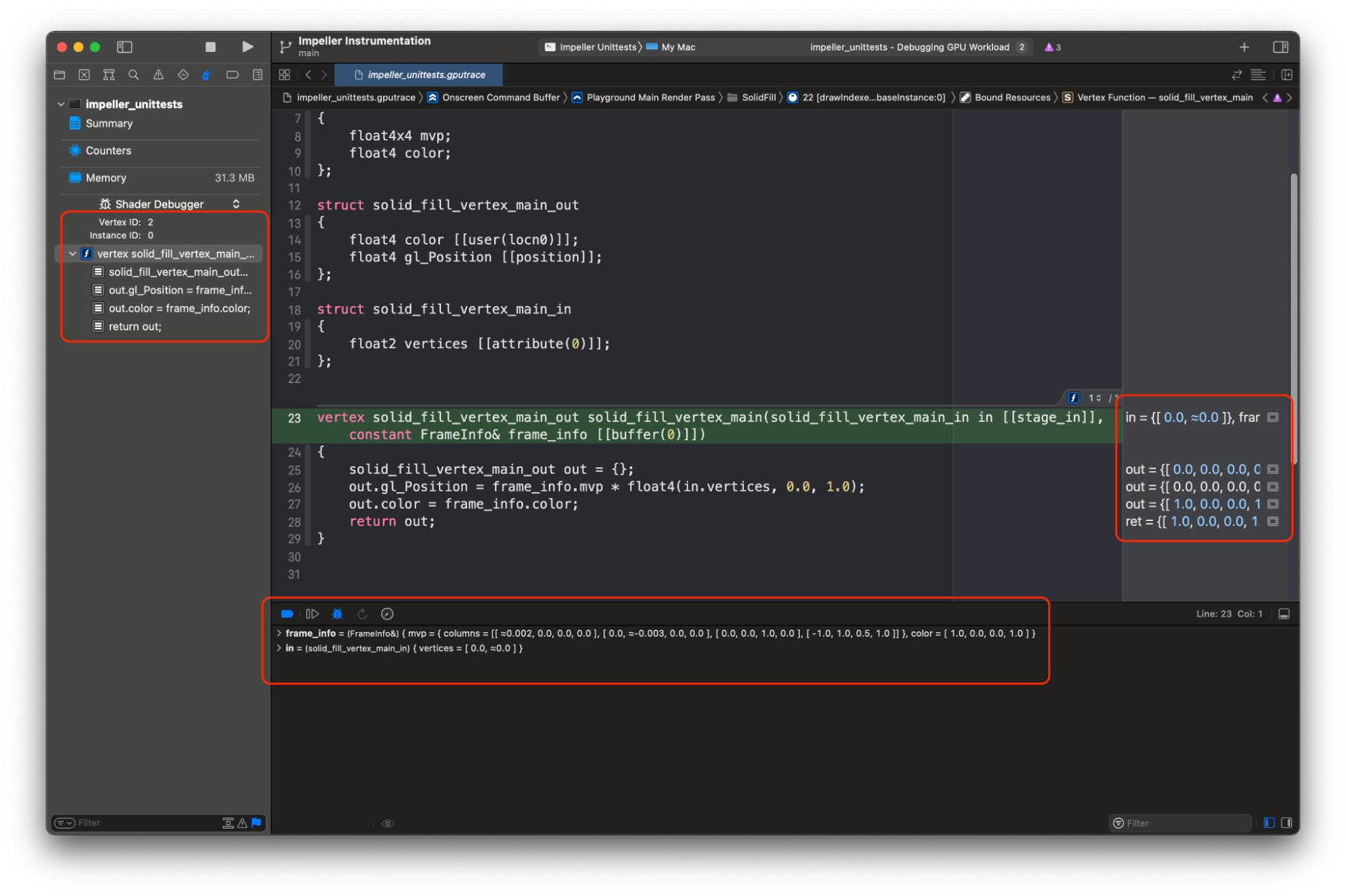Click the restart debugger icon
The image size is (1346, 896).
coord(362,613)
